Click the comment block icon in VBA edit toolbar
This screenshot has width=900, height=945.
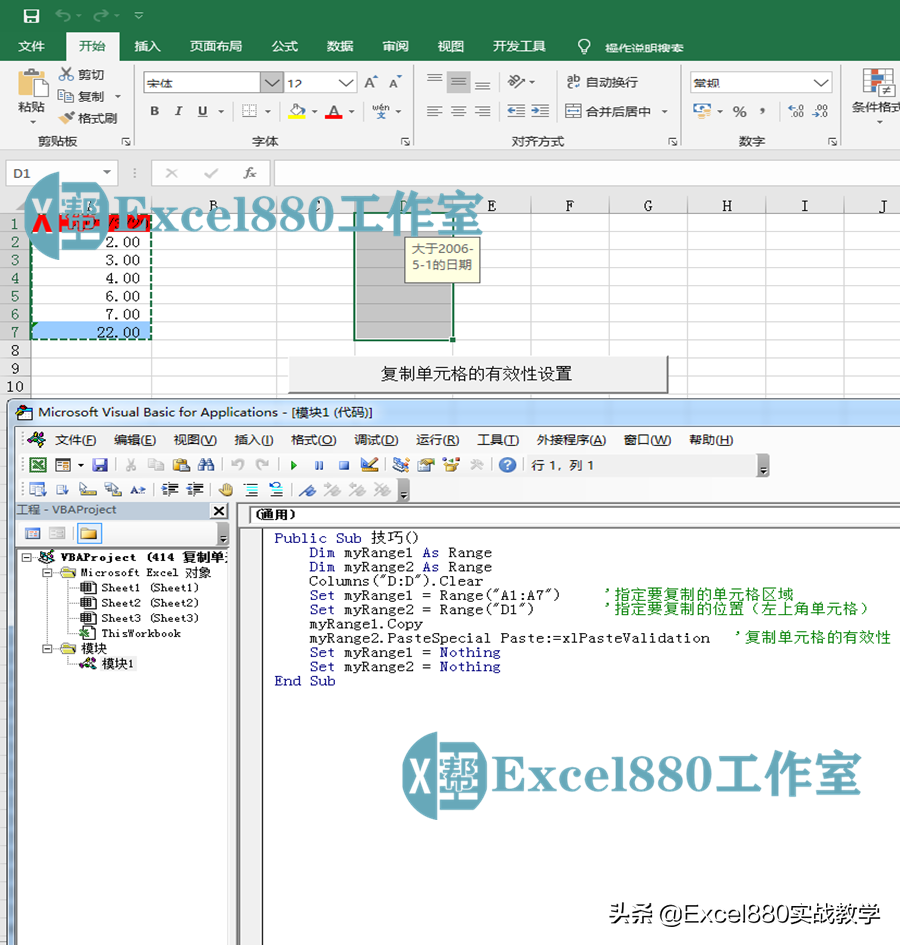(x=251, y=489)
